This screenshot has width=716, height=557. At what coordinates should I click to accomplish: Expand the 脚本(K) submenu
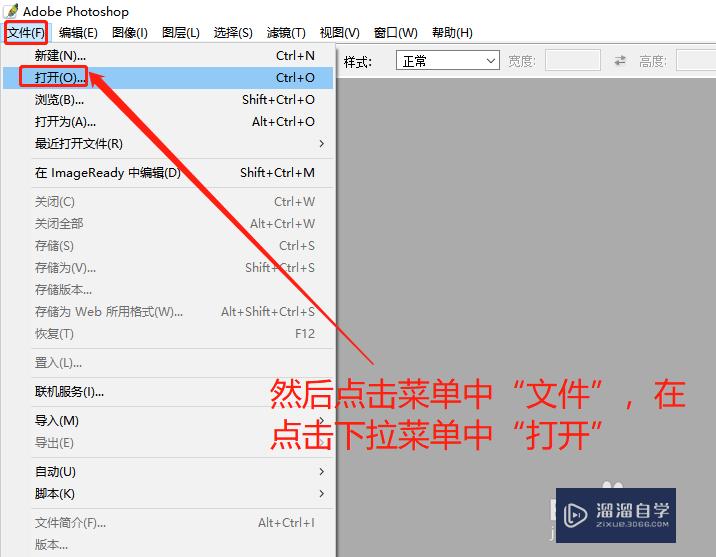[168, 494]
